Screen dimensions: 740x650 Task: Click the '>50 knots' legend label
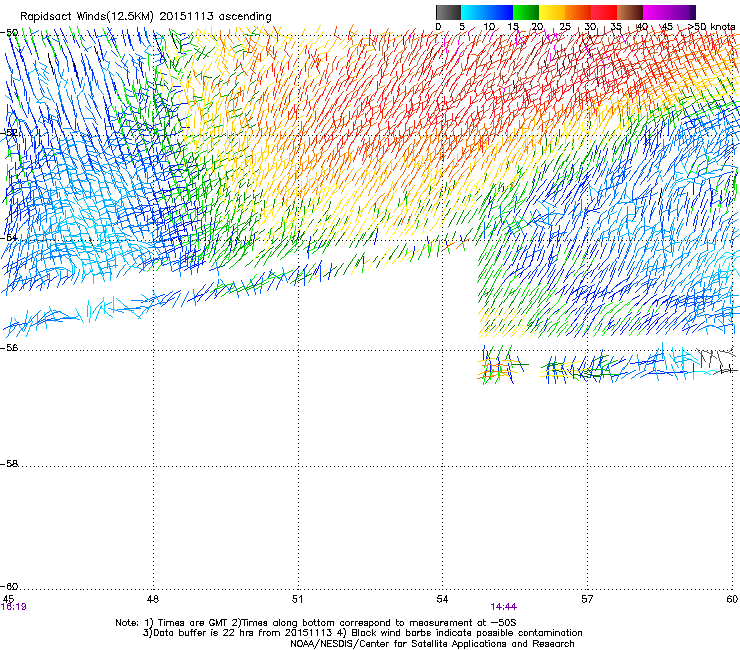click(712, 27)
